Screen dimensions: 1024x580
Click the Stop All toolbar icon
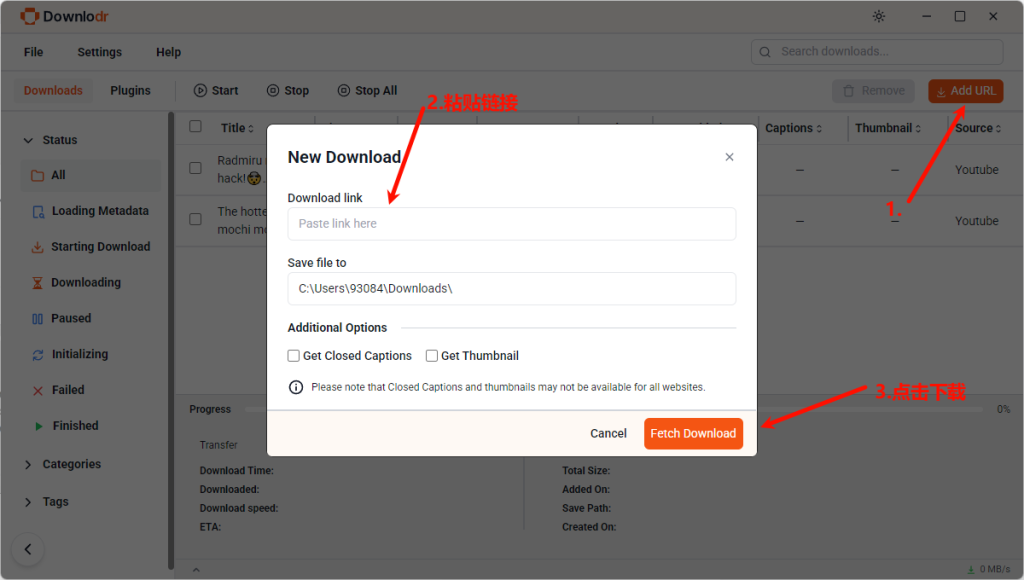click(x=344, y=91)
